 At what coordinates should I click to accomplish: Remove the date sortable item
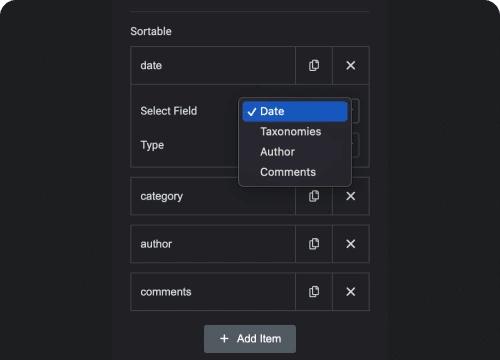(351, 65)
